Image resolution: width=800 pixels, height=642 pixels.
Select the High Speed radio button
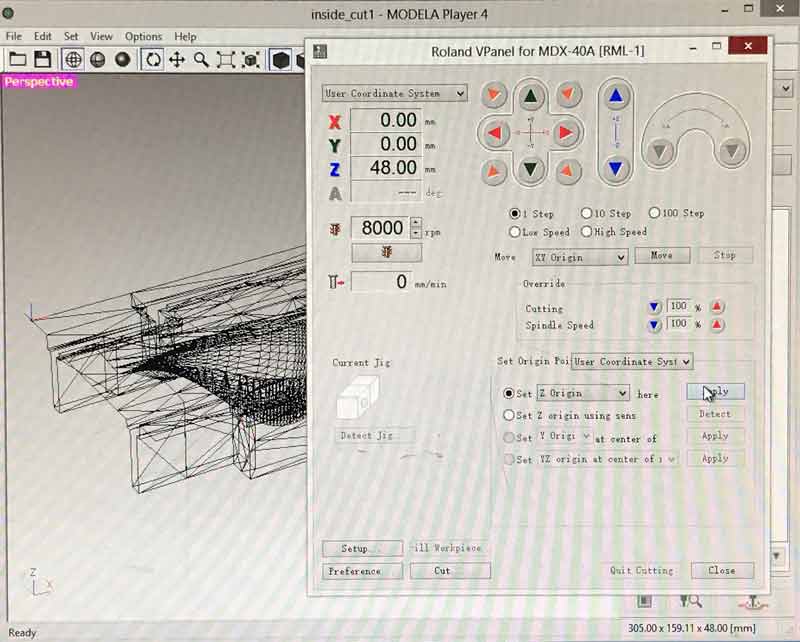(586, 232)
